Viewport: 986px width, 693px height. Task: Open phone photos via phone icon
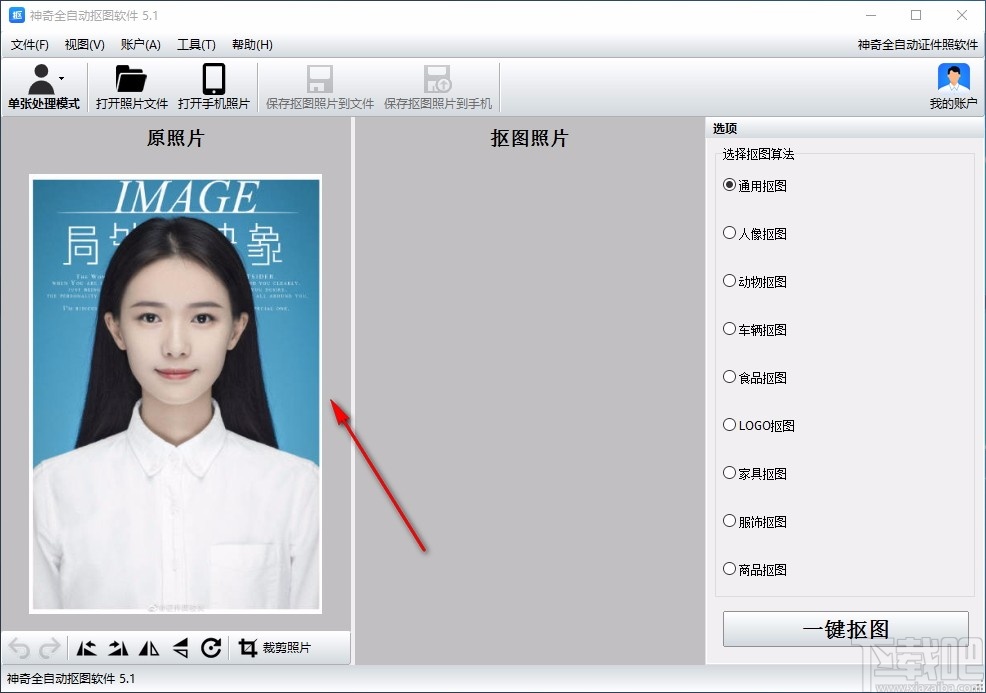214,79
